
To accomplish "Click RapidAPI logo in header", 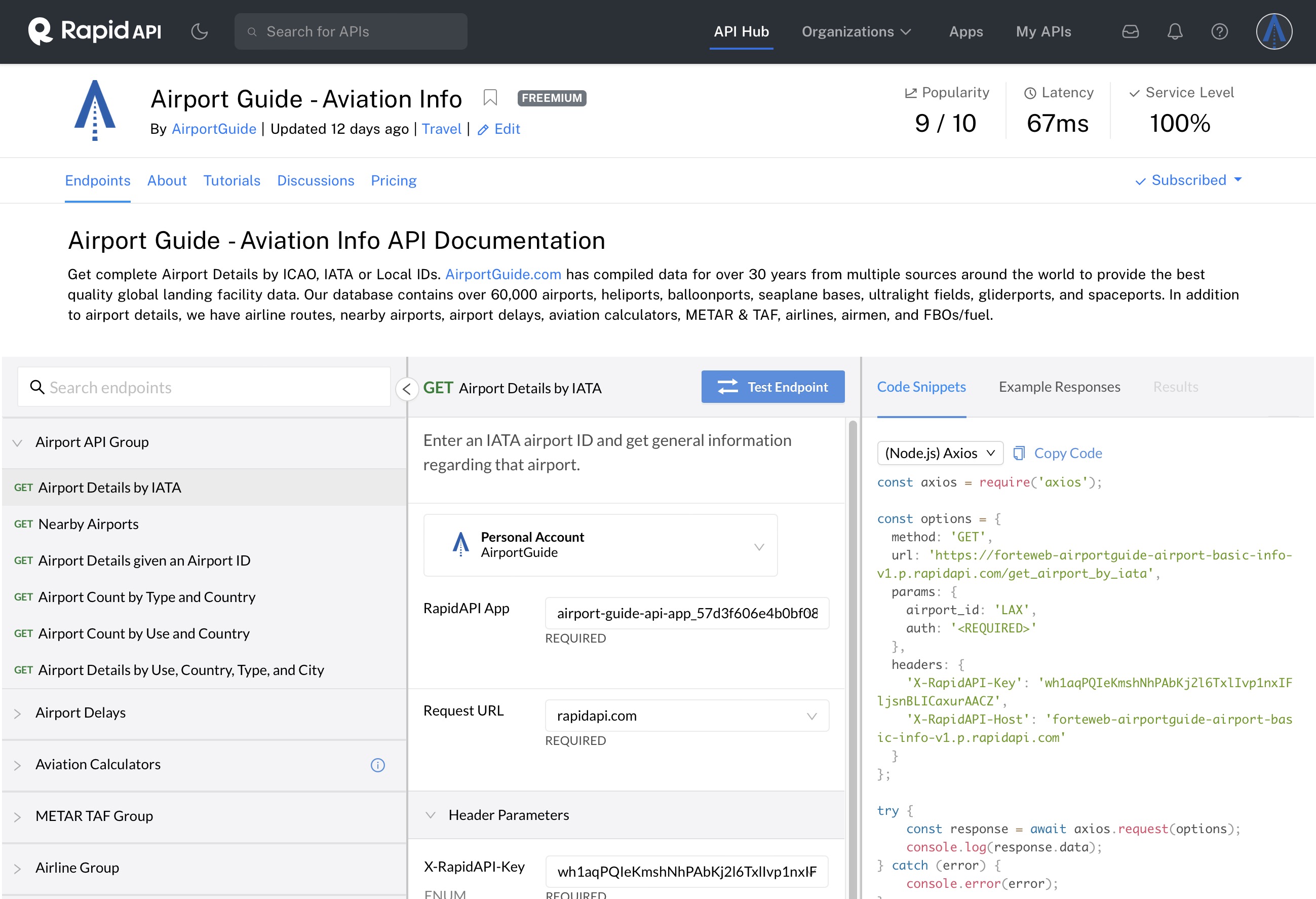I will pyautogui.click(x=95, y=31).
